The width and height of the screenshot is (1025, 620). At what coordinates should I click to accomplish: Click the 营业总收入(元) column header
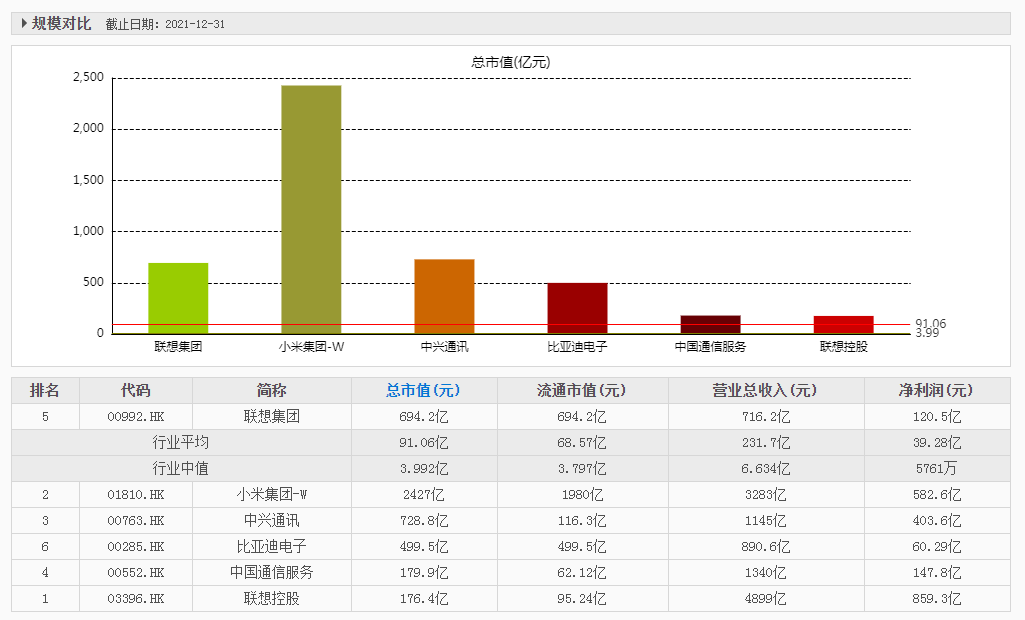click(x=765, y=390)
